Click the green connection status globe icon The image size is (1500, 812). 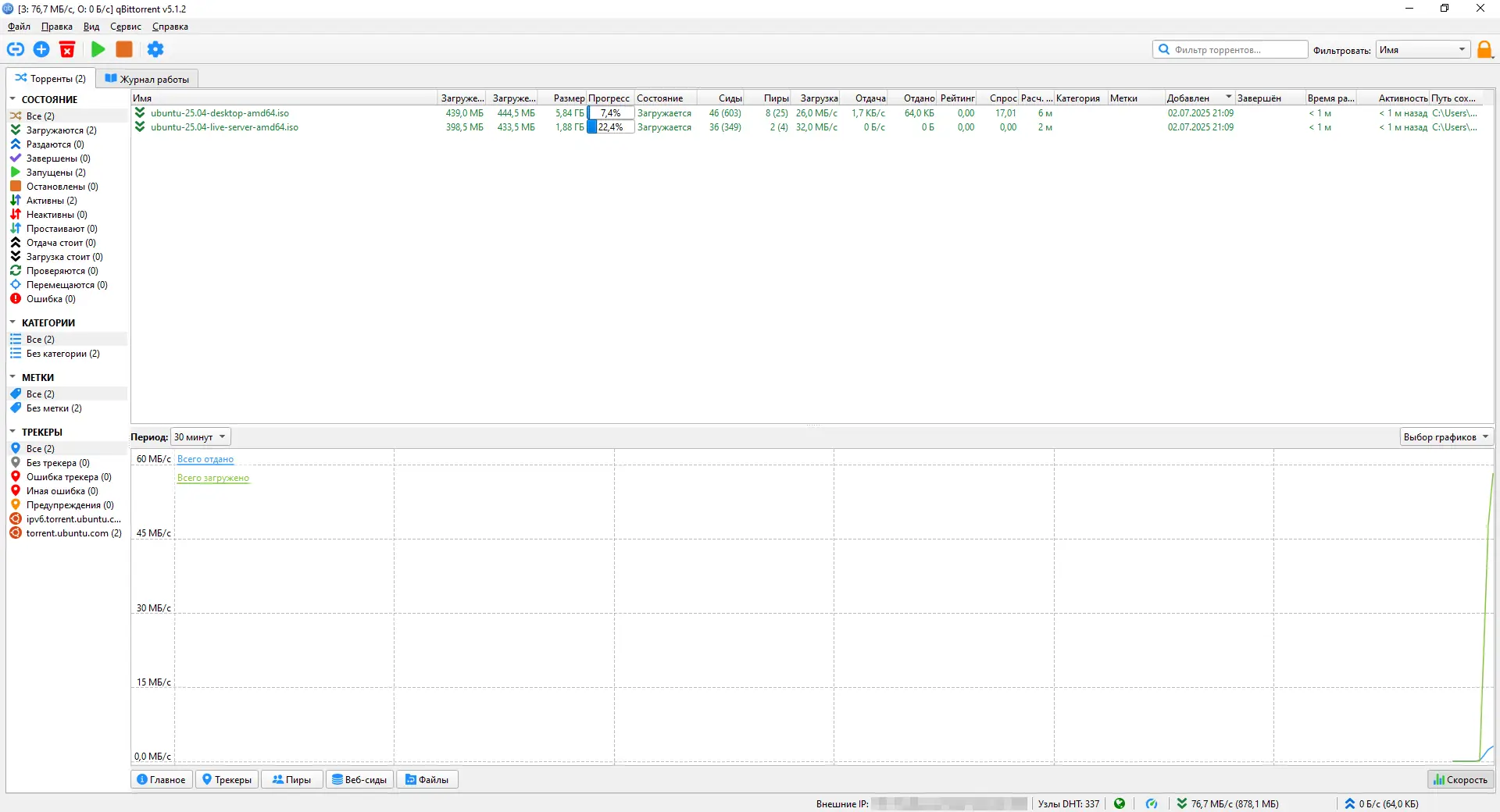(x=1120, y=803)
